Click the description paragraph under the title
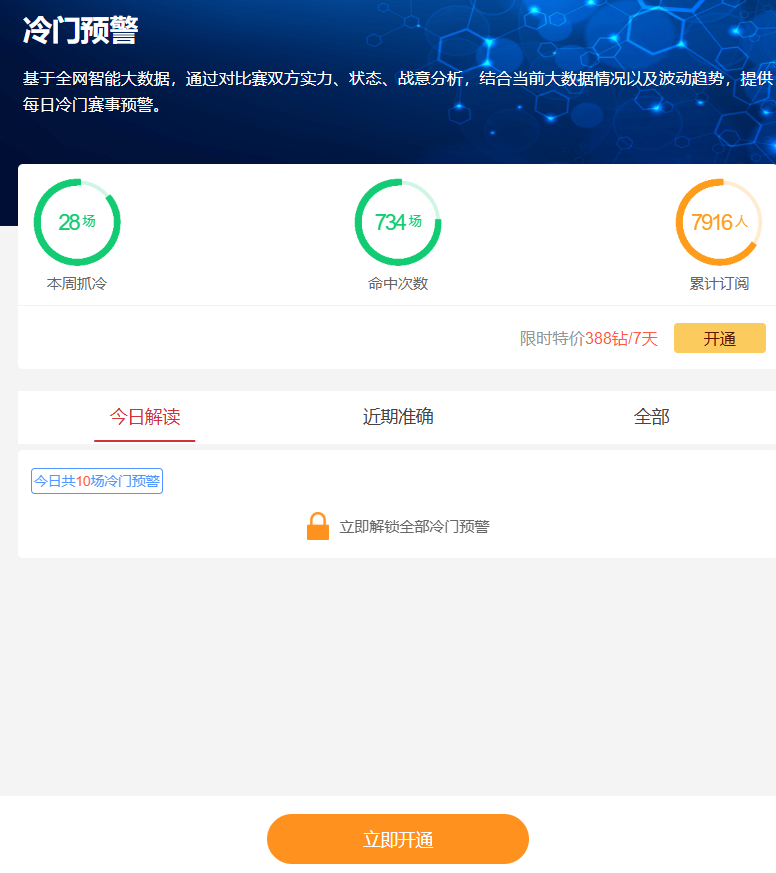Screen dimensions: 776x873 pos(397,91)
